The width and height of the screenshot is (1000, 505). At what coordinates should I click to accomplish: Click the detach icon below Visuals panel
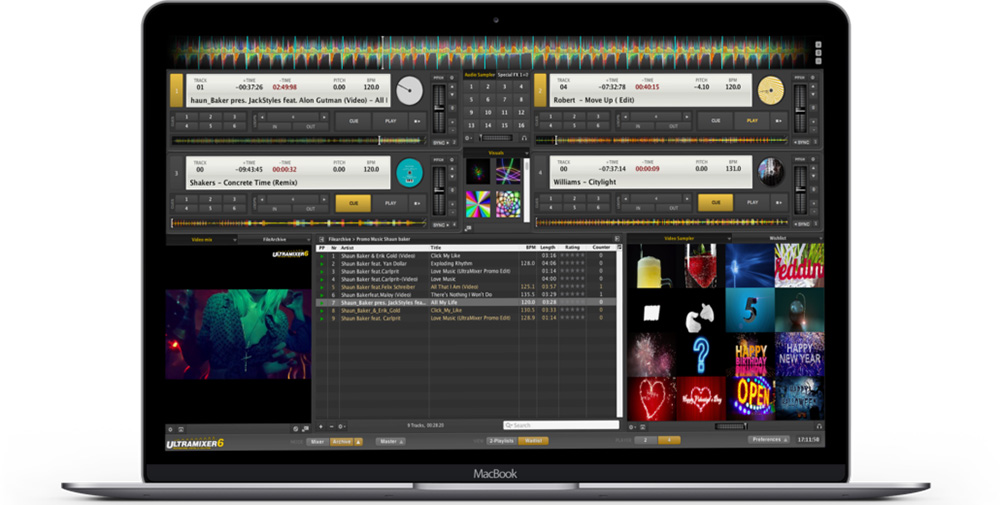[468, 228]
